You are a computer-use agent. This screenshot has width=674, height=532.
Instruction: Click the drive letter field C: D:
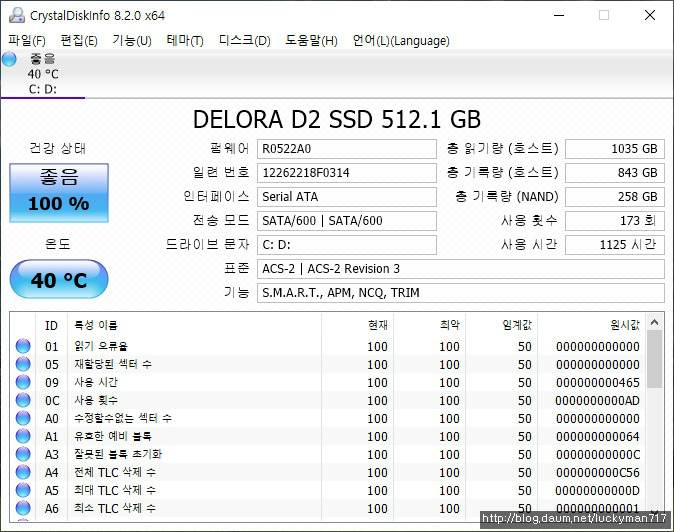[x=347, y=245]
